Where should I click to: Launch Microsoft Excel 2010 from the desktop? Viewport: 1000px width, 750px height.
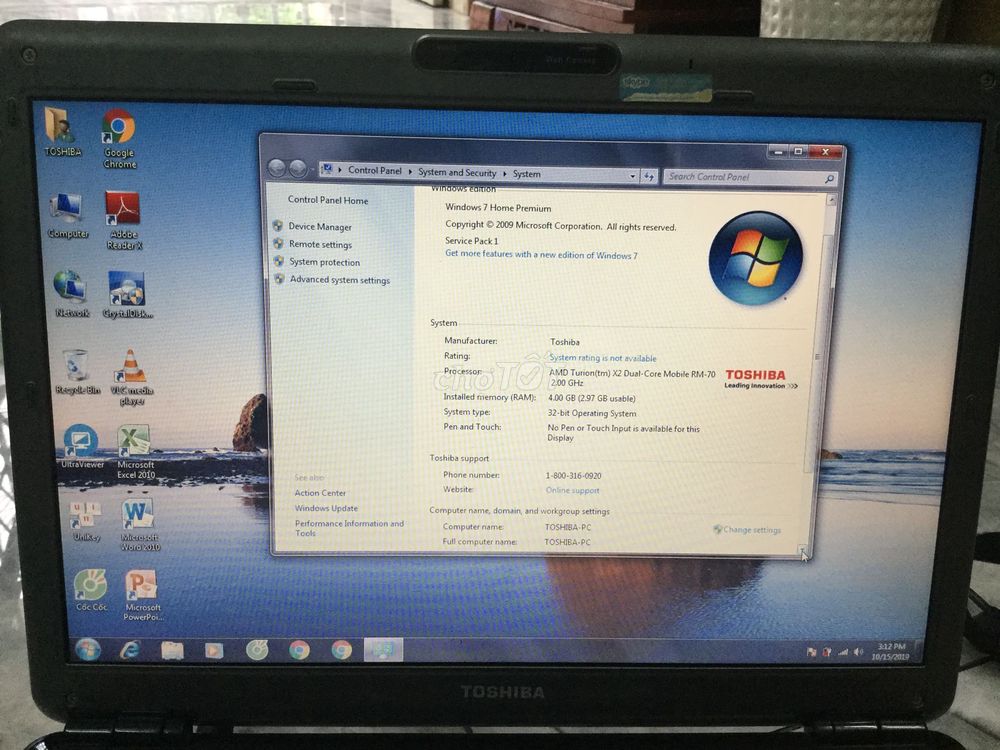pos(135,452)
